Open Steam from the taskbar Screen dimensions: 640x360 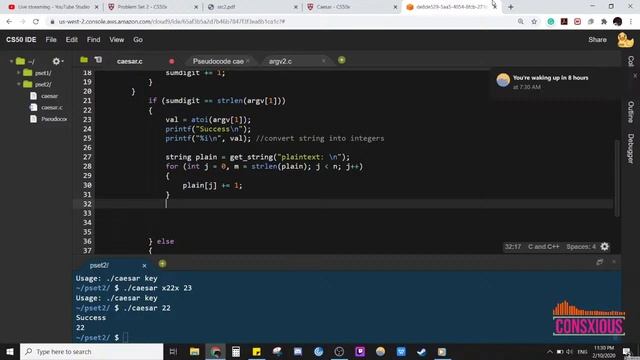click(x=422, y=351)
